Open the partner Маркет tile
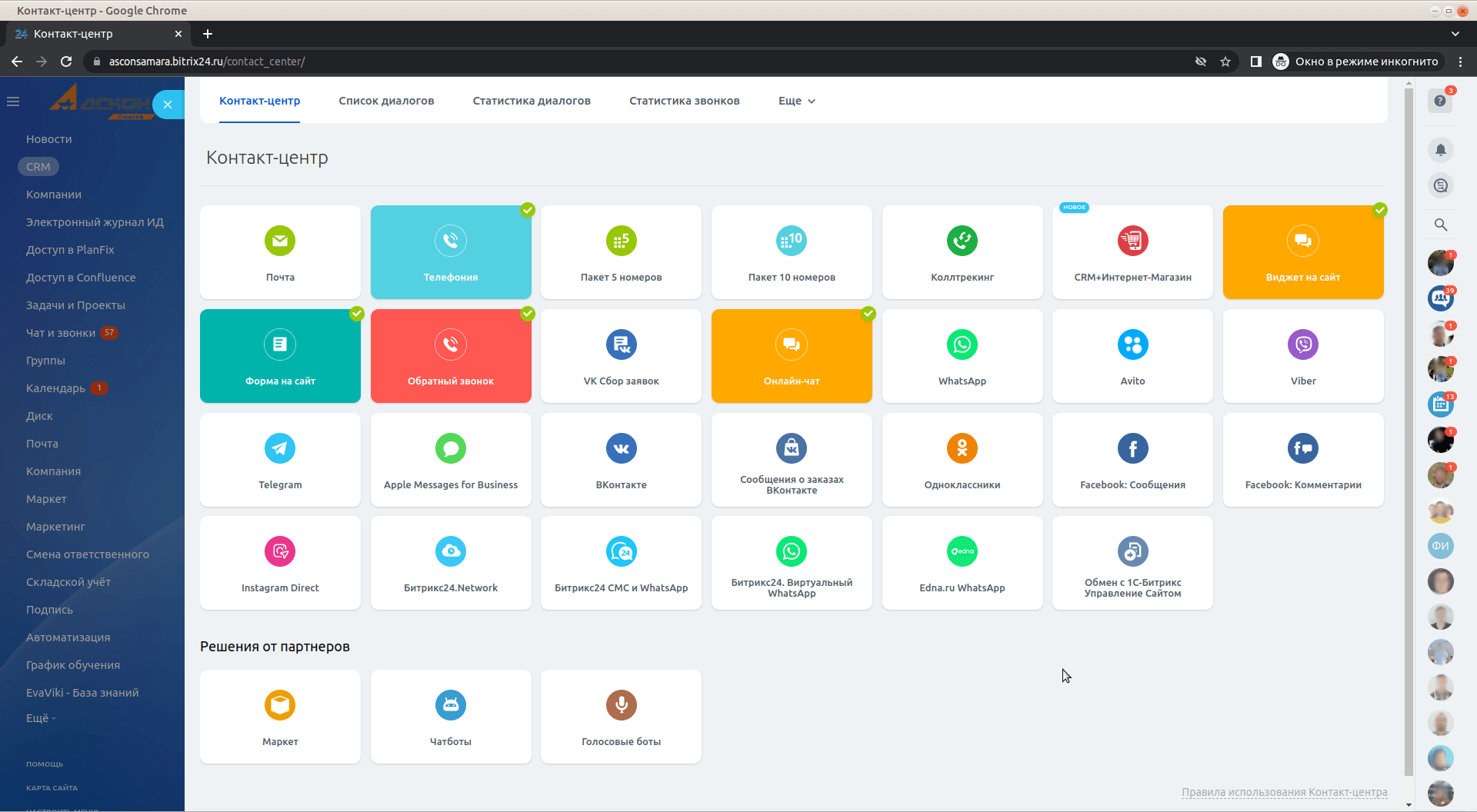The height and width of the screenshot is (812, 1477). pyautogui.click(x=280, y=717)
